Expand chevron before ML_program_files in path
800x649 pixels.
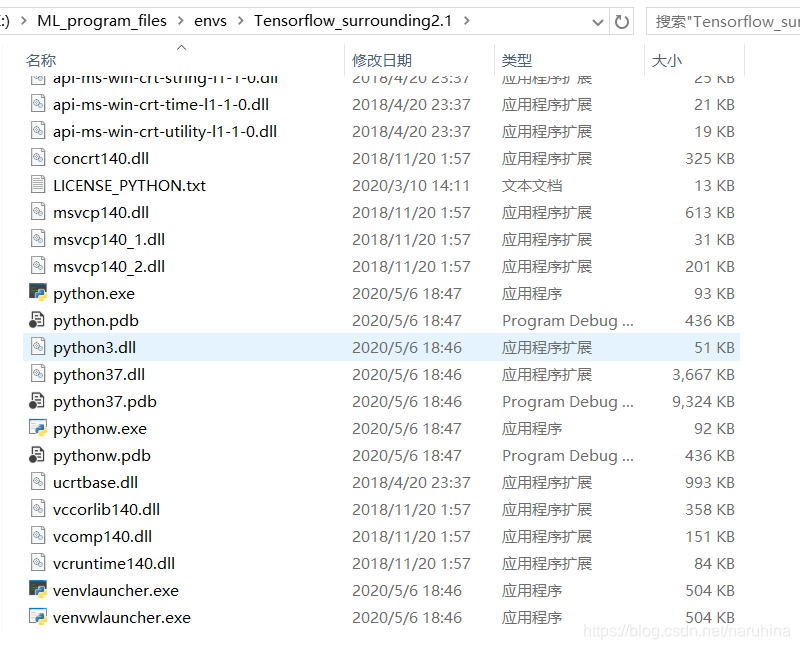point(23,21)
